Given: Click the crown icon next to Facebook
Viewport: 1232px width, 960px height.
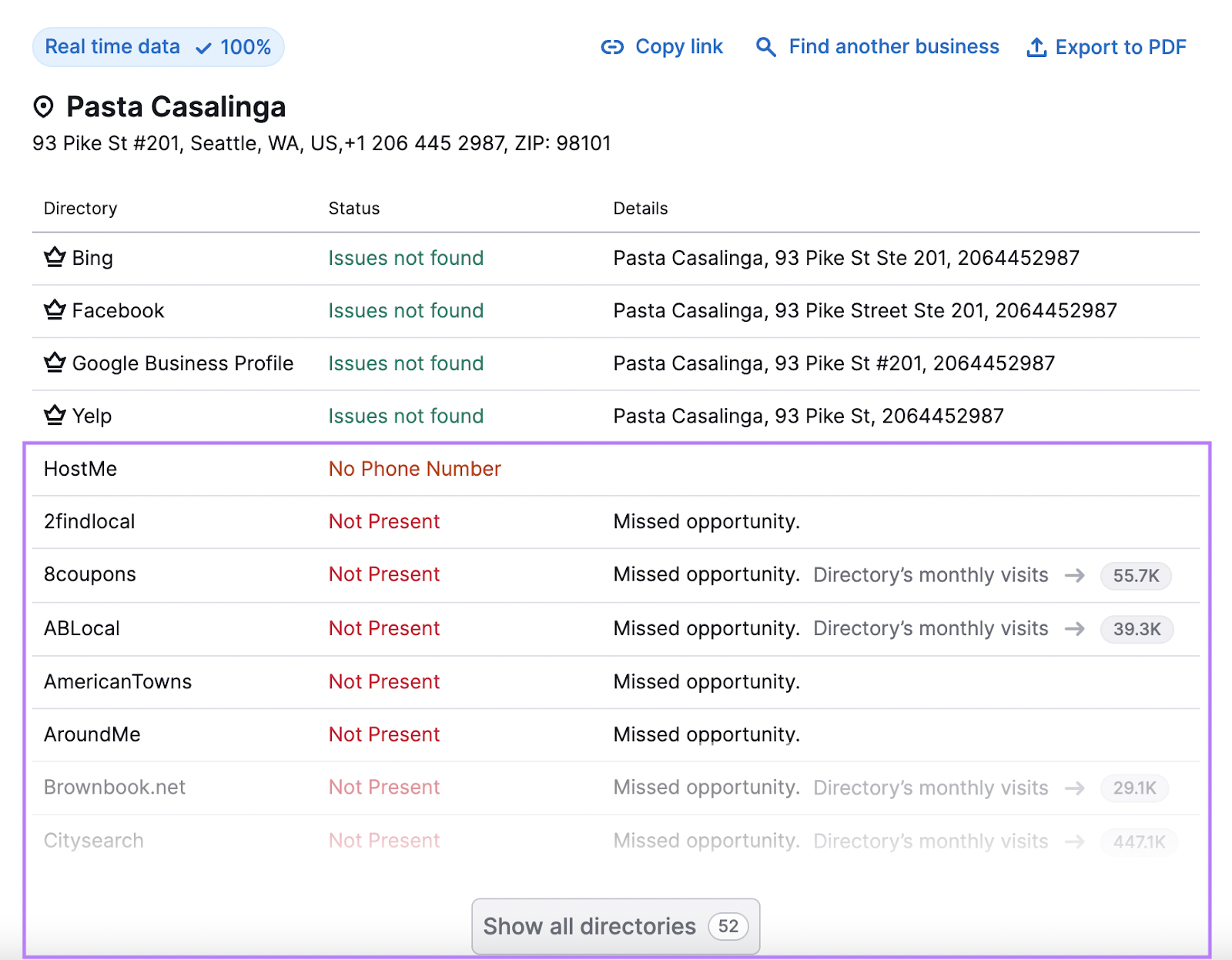Looking at the screenshot, I should coord(55,309).
